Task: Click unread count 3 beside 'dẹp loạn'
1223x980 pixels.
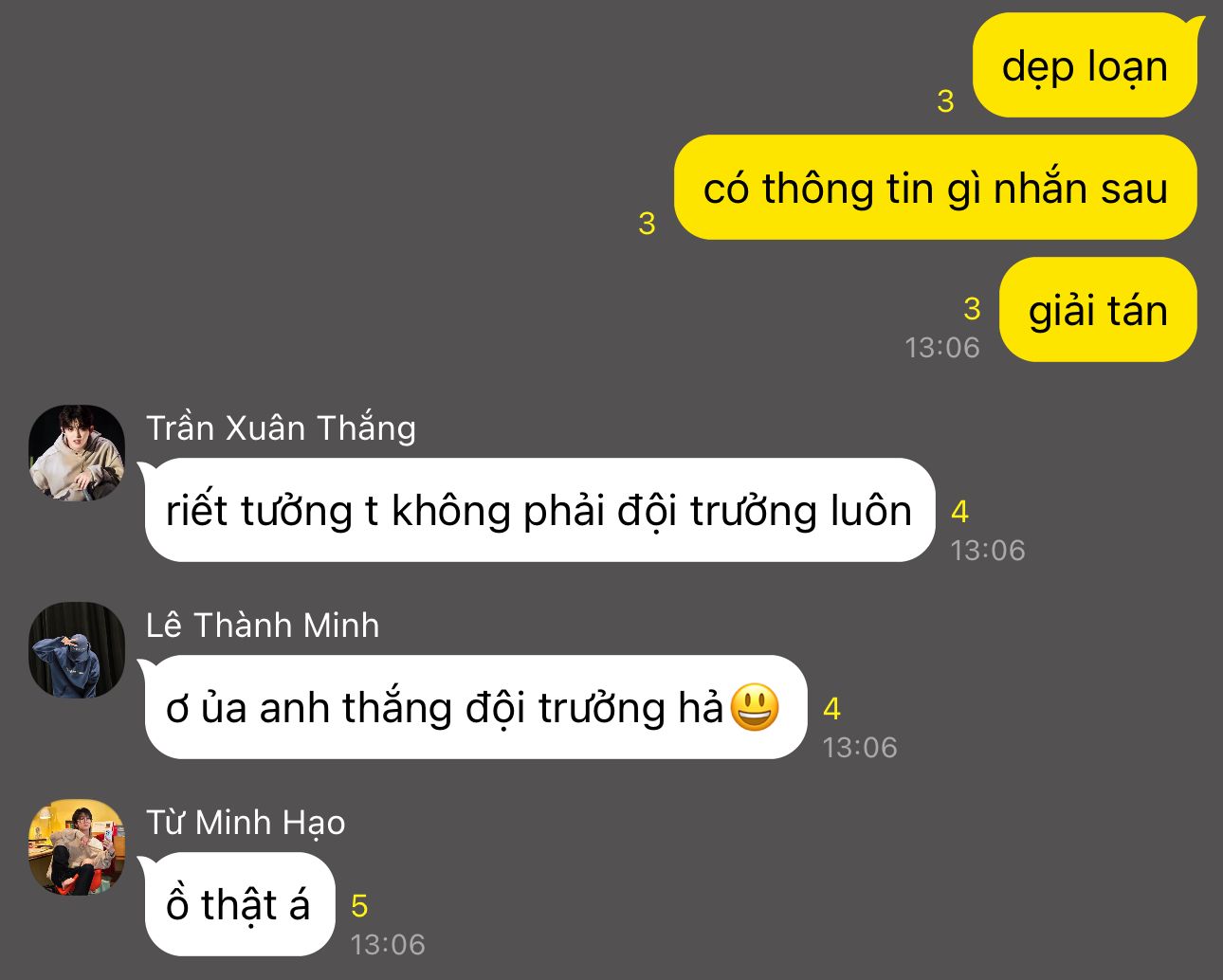Action: pos(945,101)
